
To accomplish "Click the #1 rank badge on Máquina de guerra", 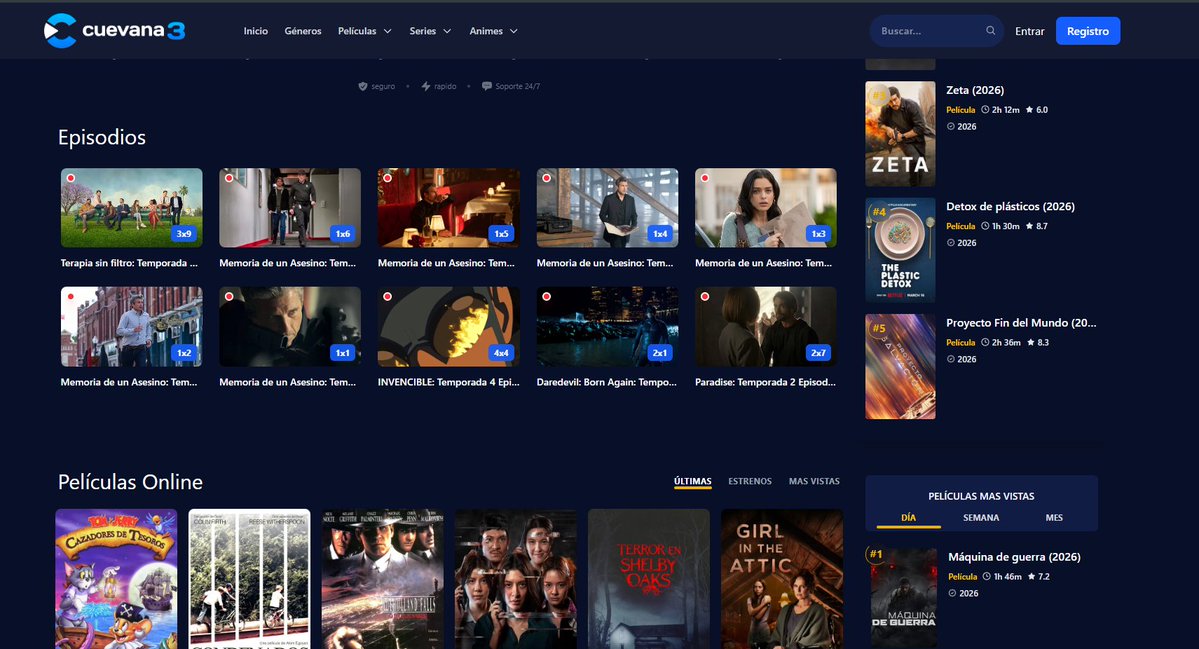I will tap(876, 554).
